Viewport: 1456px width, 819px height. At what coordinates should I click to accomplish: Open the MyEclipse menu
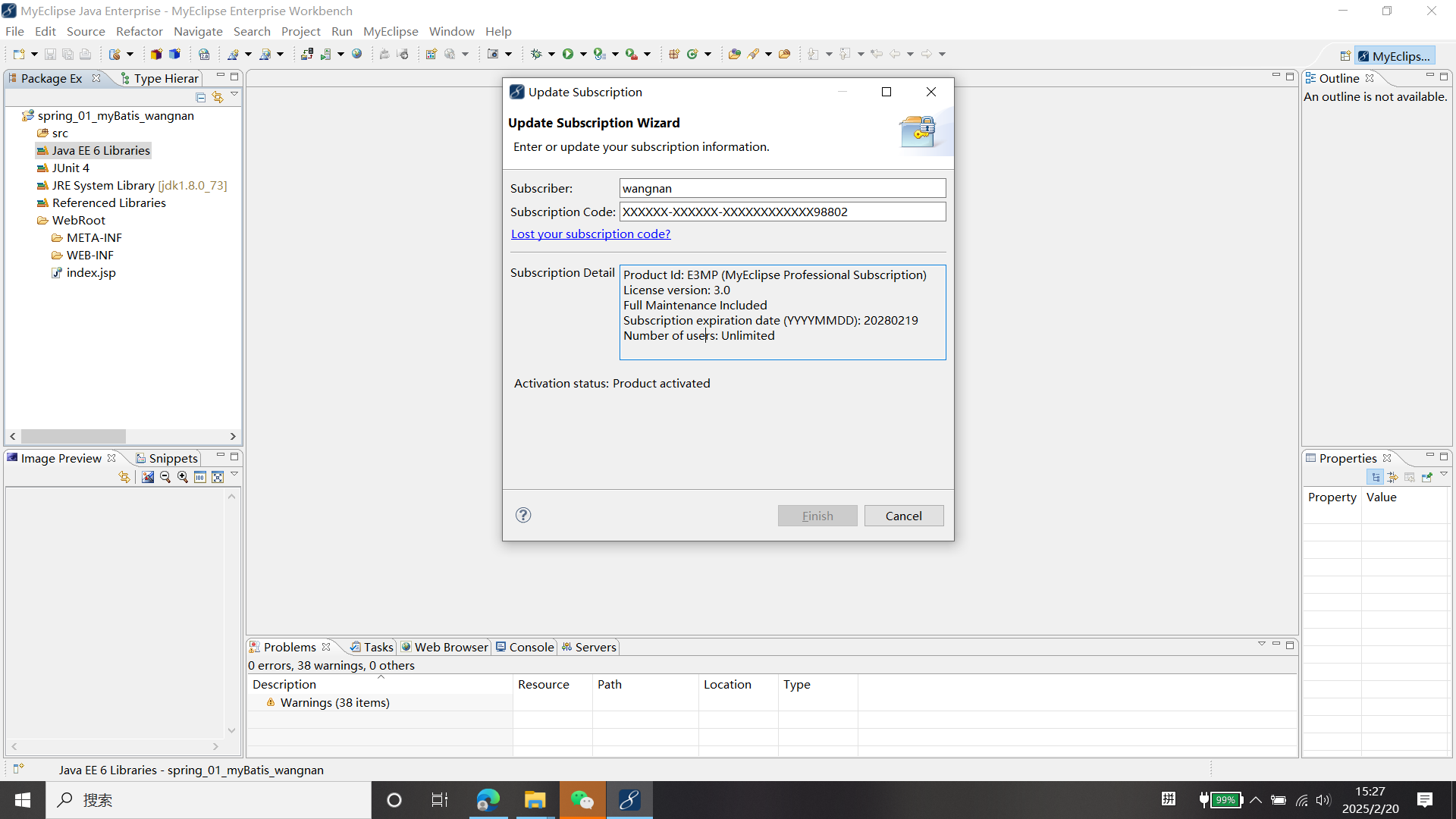pyautogui.click(x=391, y=31)
